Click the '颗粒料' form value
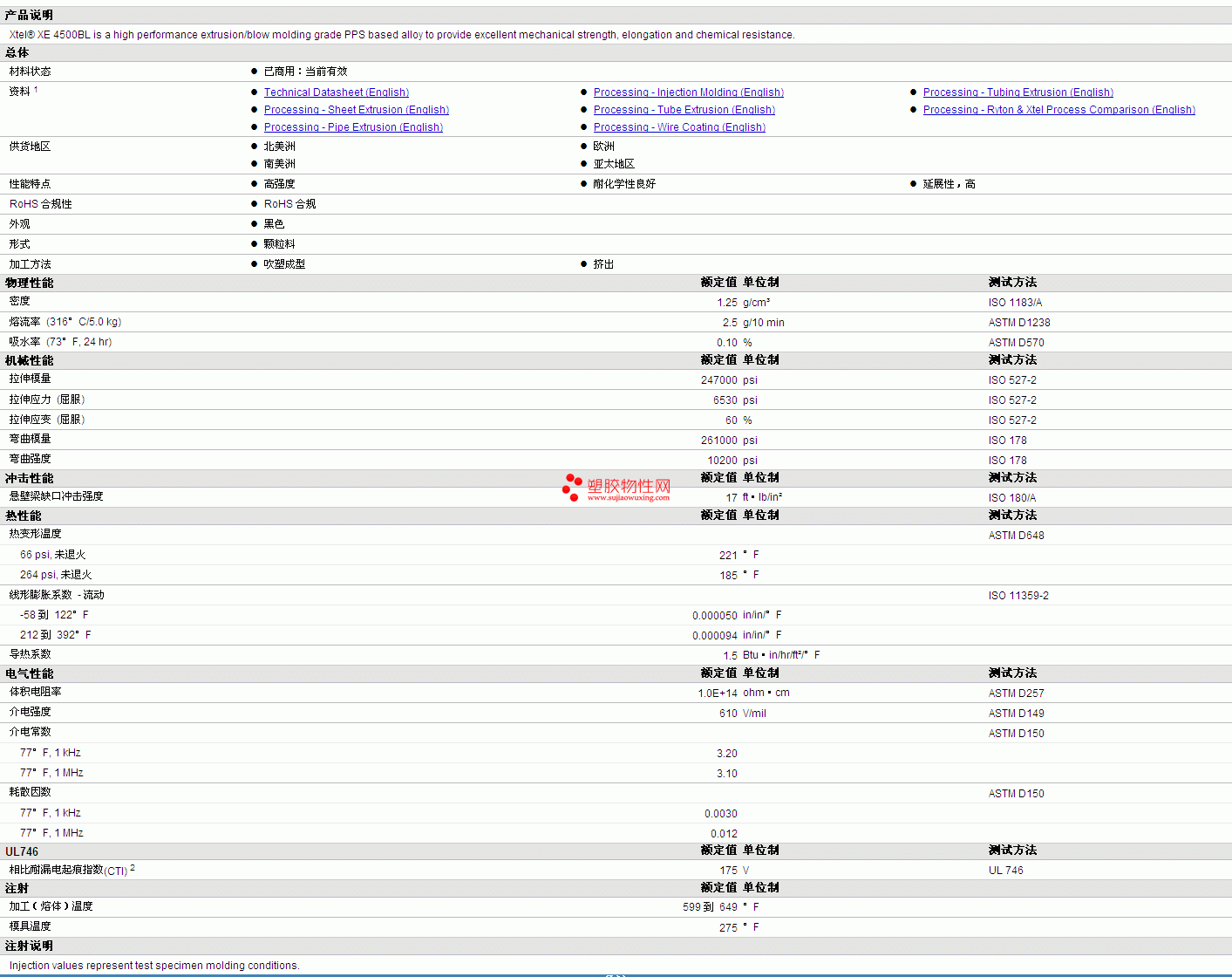 click(280, 244)
